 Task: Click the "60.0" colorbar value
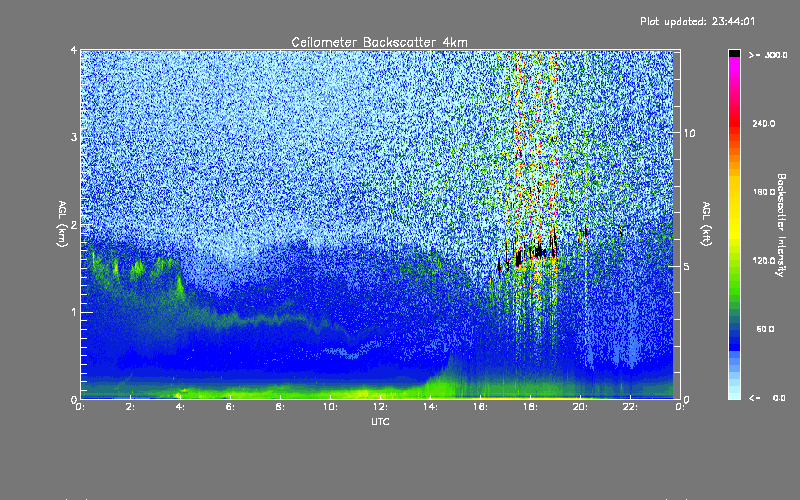click(765, 329)
